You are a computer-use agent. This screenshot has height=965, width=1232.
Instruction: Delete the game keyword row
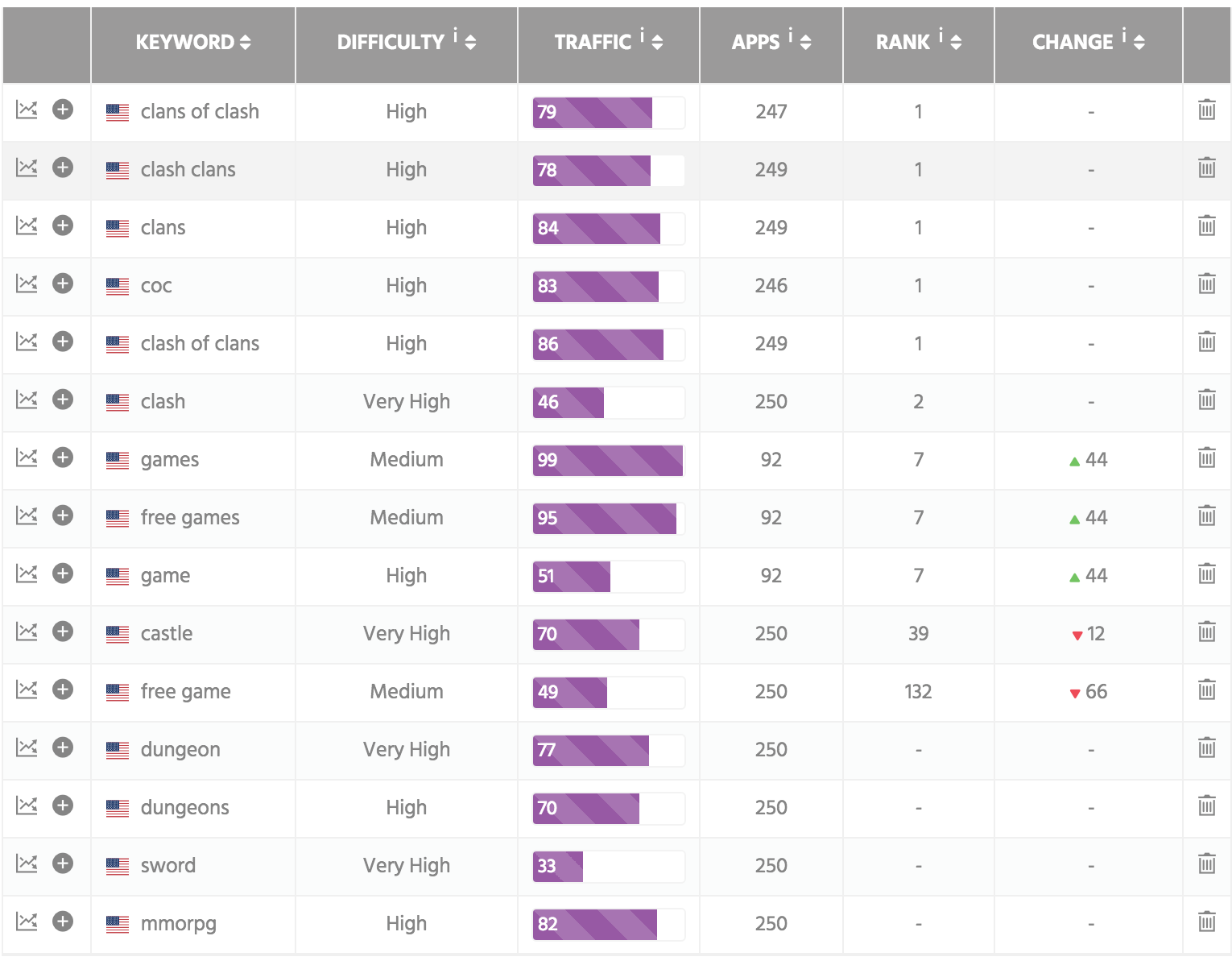(x=1206, y=574)
